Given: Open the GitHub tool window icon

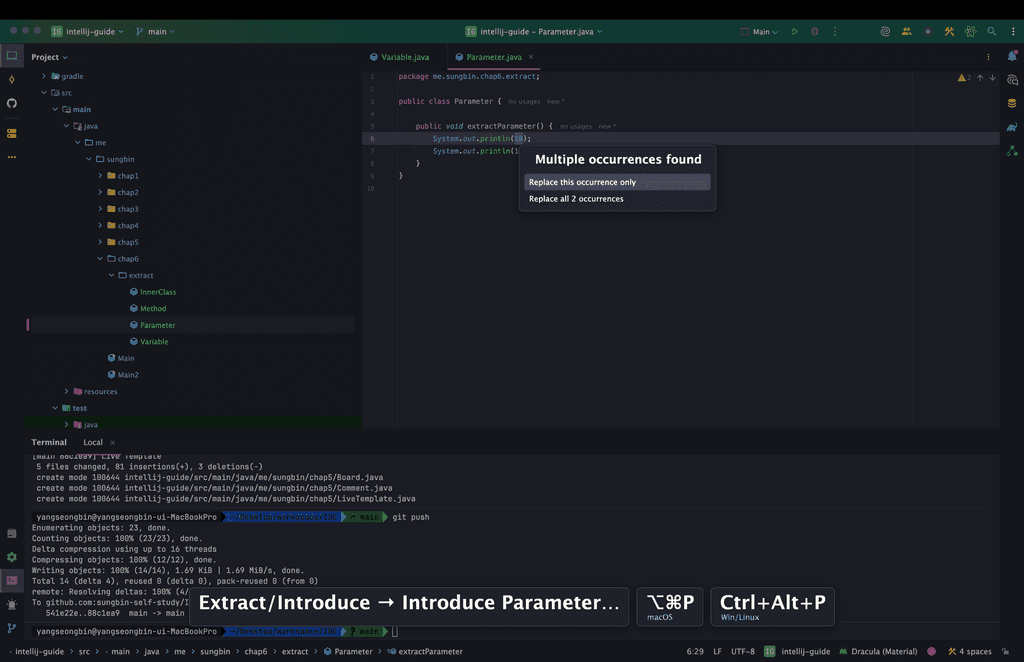Looking at the screenshot, I should 12,103.
